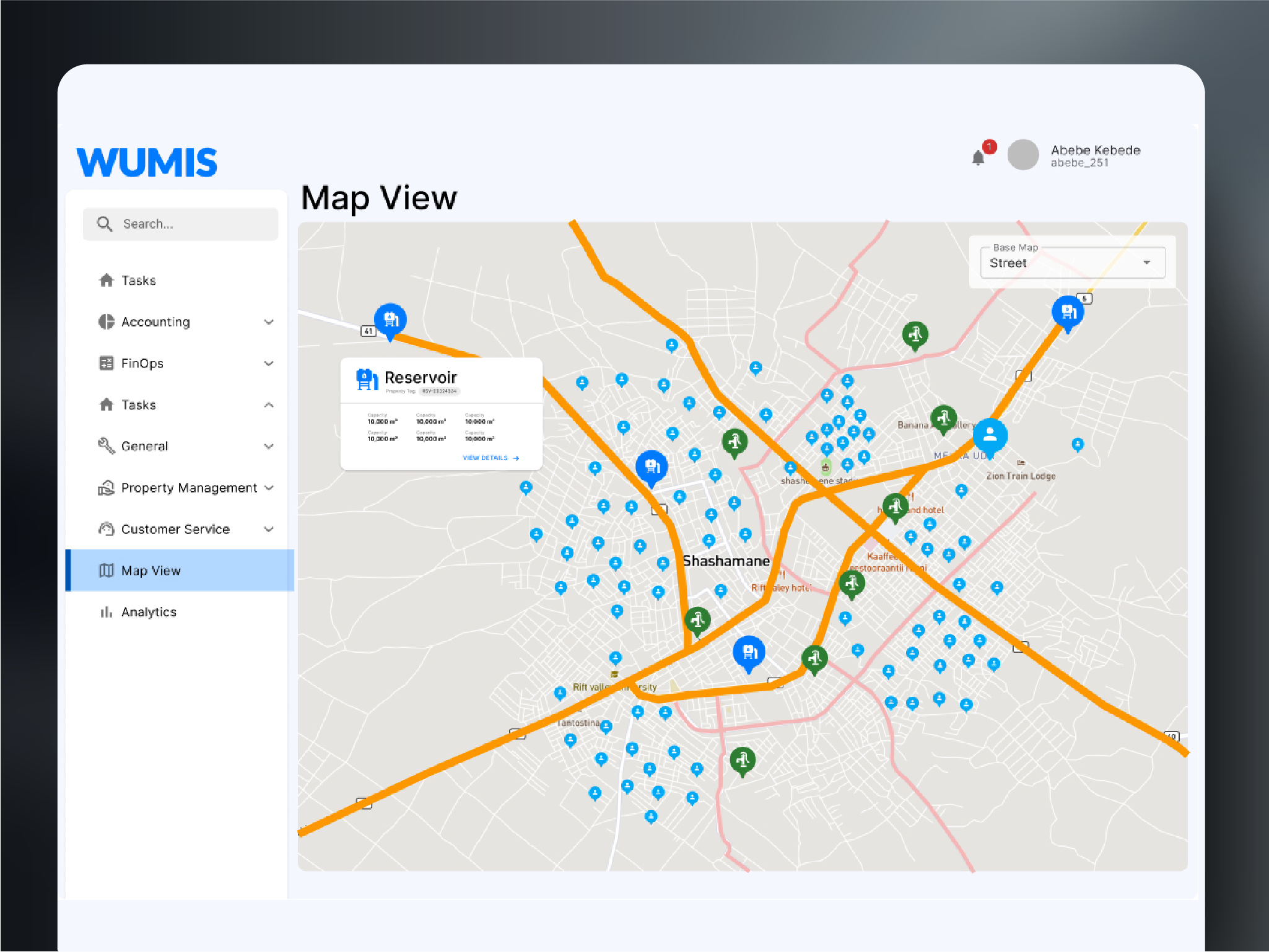This screenshot has width=1269, height=952.
Task: Expand the Accounting menu chevron
Action: pyautogui.click(x=269, y=322)
